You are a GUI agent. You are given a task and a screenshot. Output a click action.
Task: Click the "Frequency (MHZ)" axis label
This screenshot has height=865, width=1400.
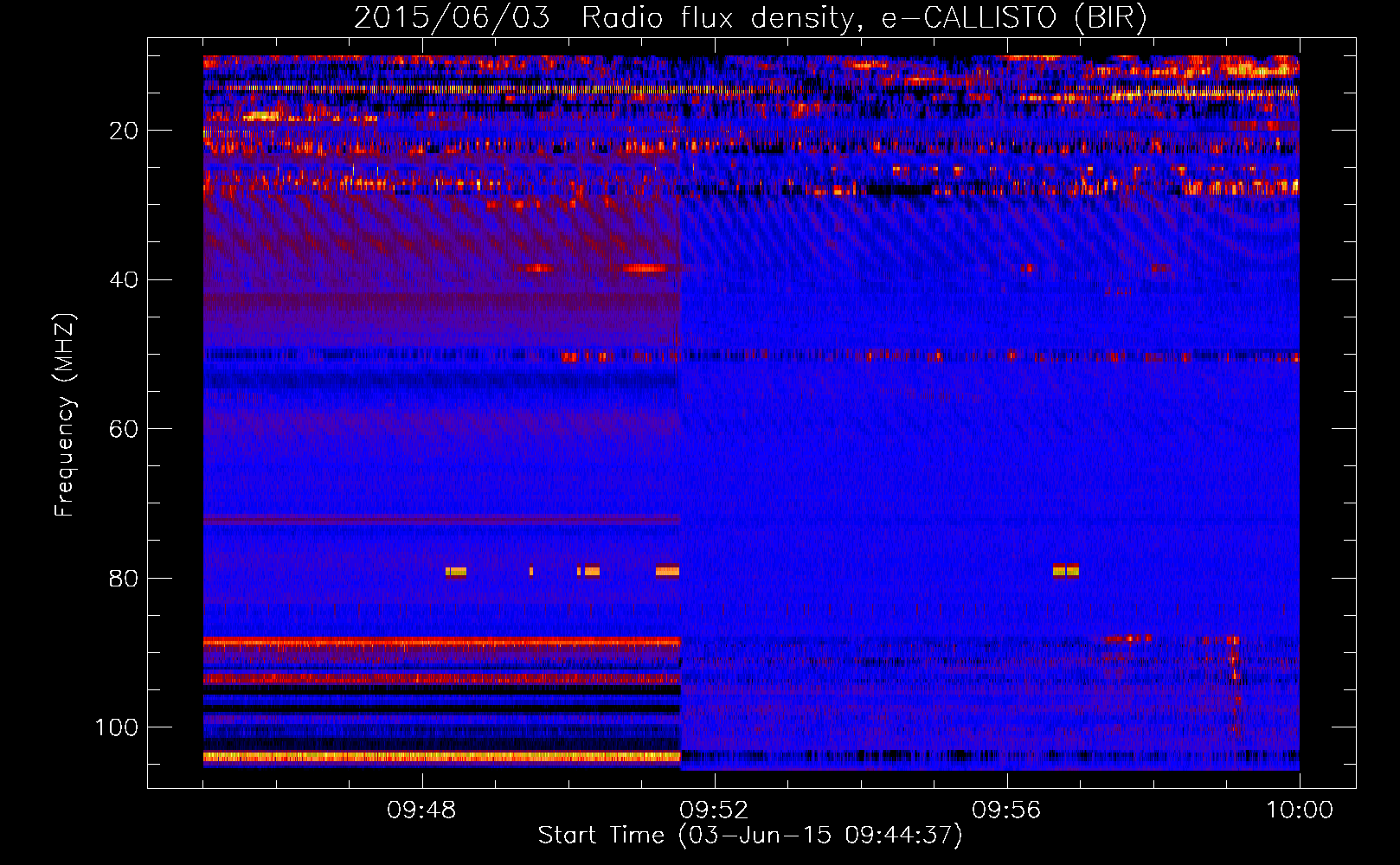pos(65,415)
